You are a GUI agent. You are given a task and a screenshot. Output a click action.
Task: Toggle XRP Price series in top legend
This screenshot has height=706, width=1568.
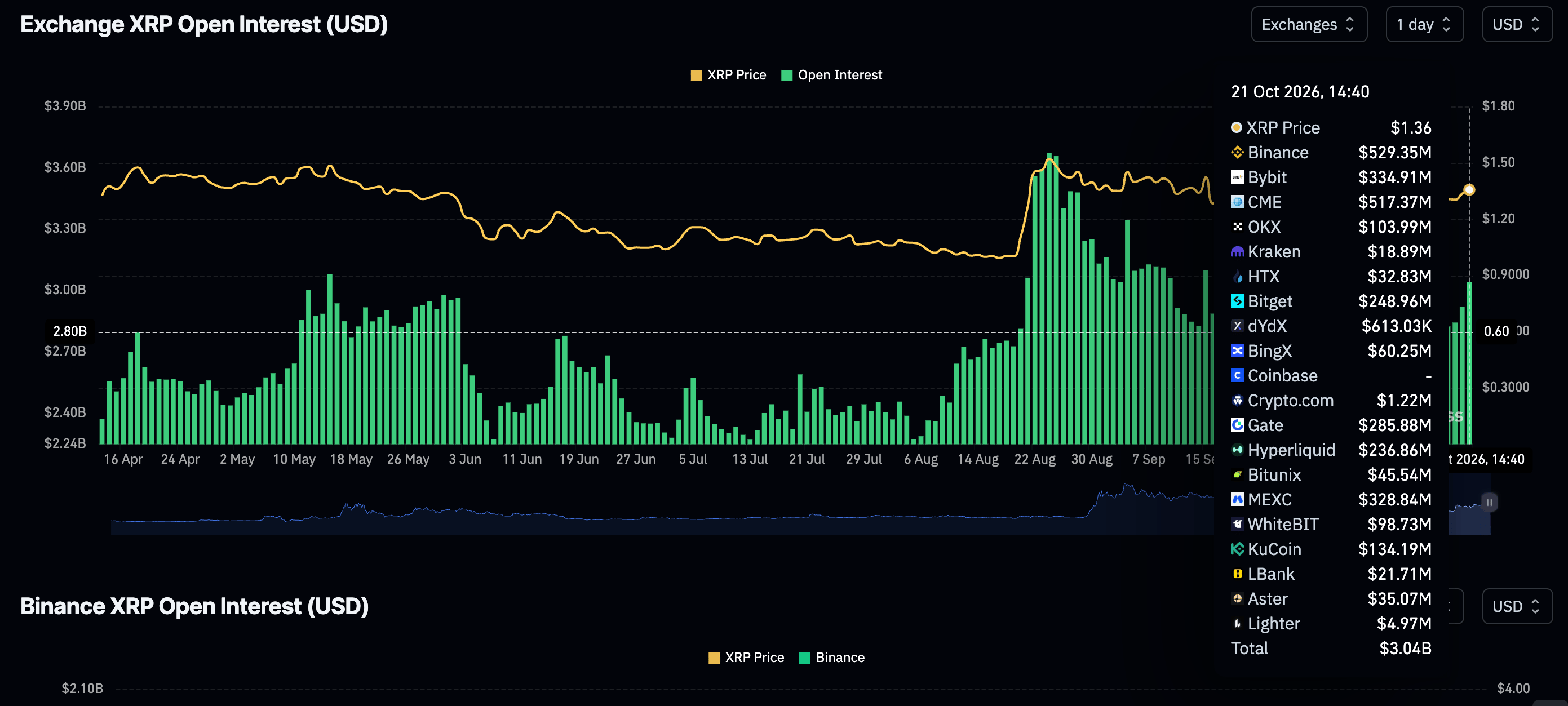(x=728, y=75)
